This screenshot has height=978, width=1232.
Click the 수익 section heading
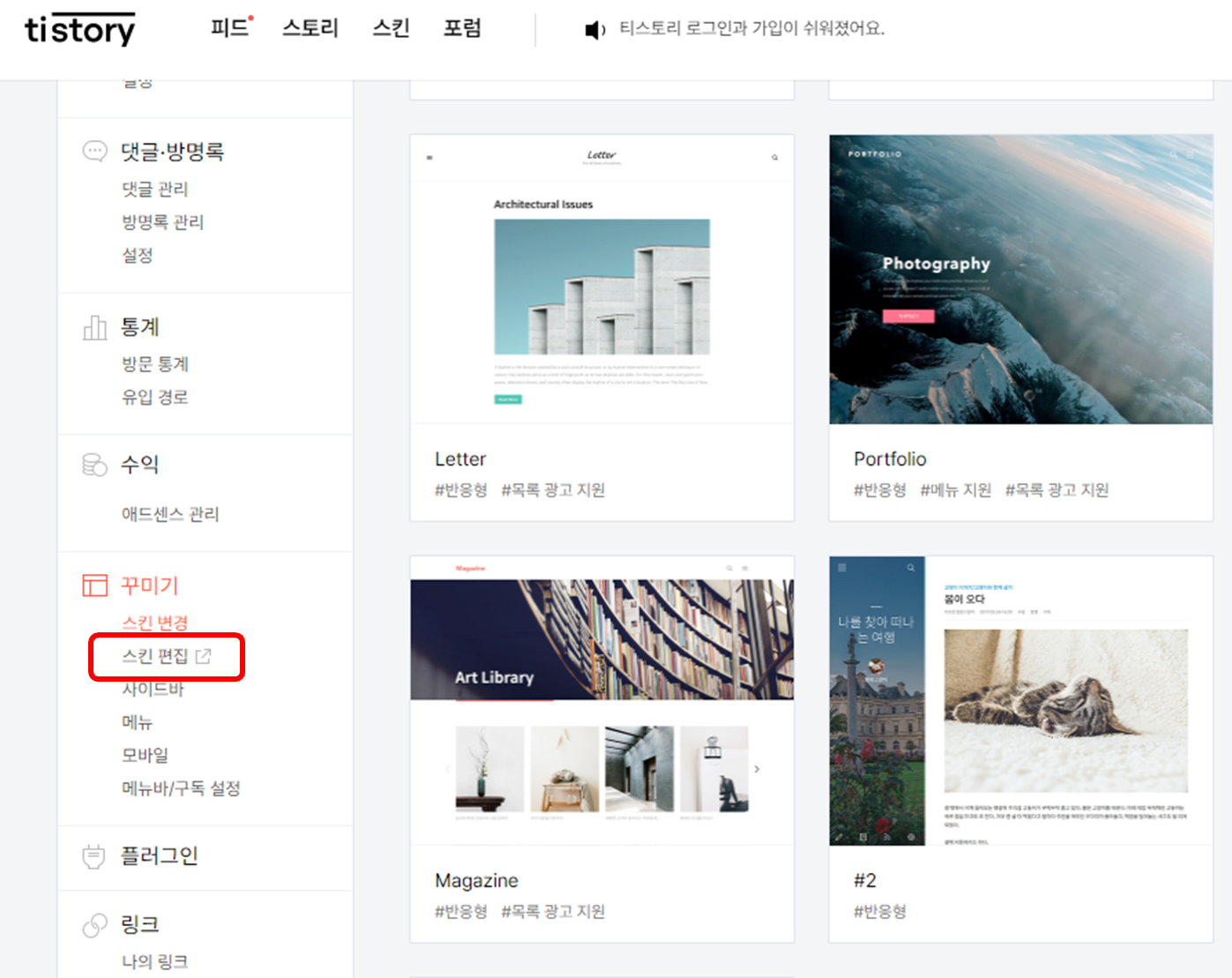(x=140, y=465)
